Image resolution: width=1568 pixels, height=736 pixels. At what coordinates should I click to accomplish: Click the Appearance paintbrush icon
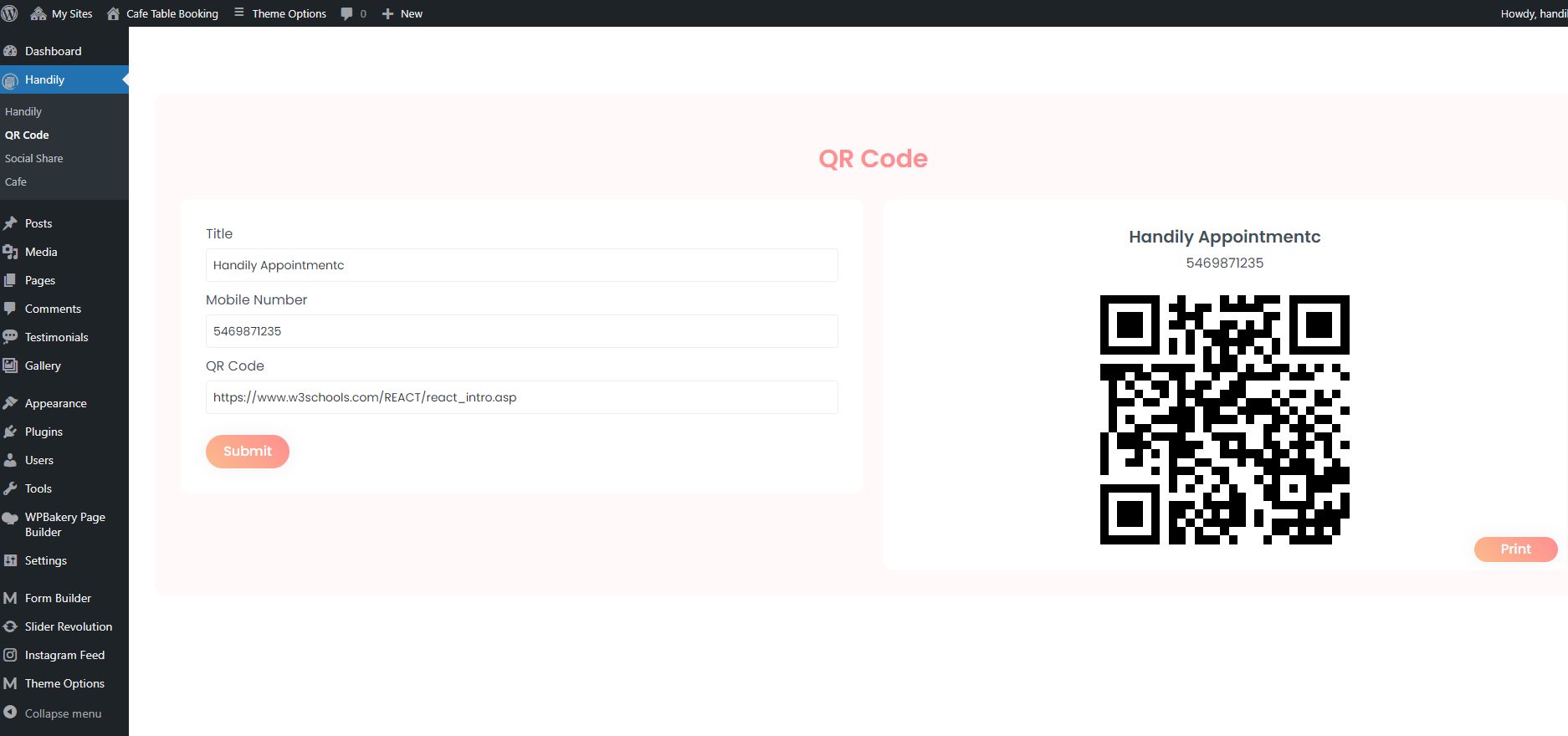[10, 403]
